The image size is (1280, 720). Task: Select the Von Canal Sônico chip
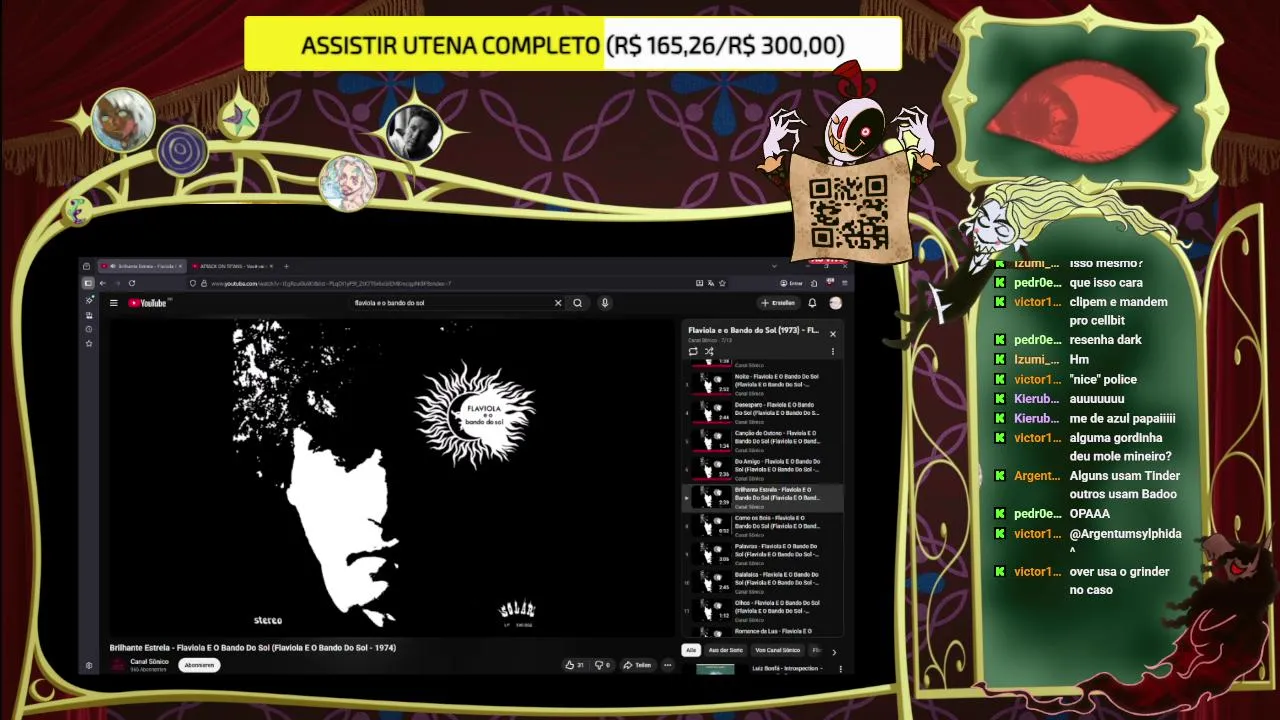(x=777, y=650)
